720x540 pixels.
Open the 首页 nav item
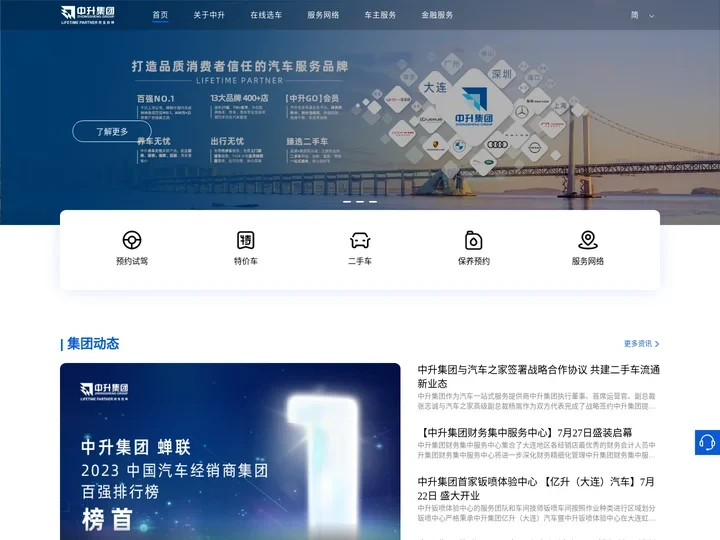coord(160,15)
